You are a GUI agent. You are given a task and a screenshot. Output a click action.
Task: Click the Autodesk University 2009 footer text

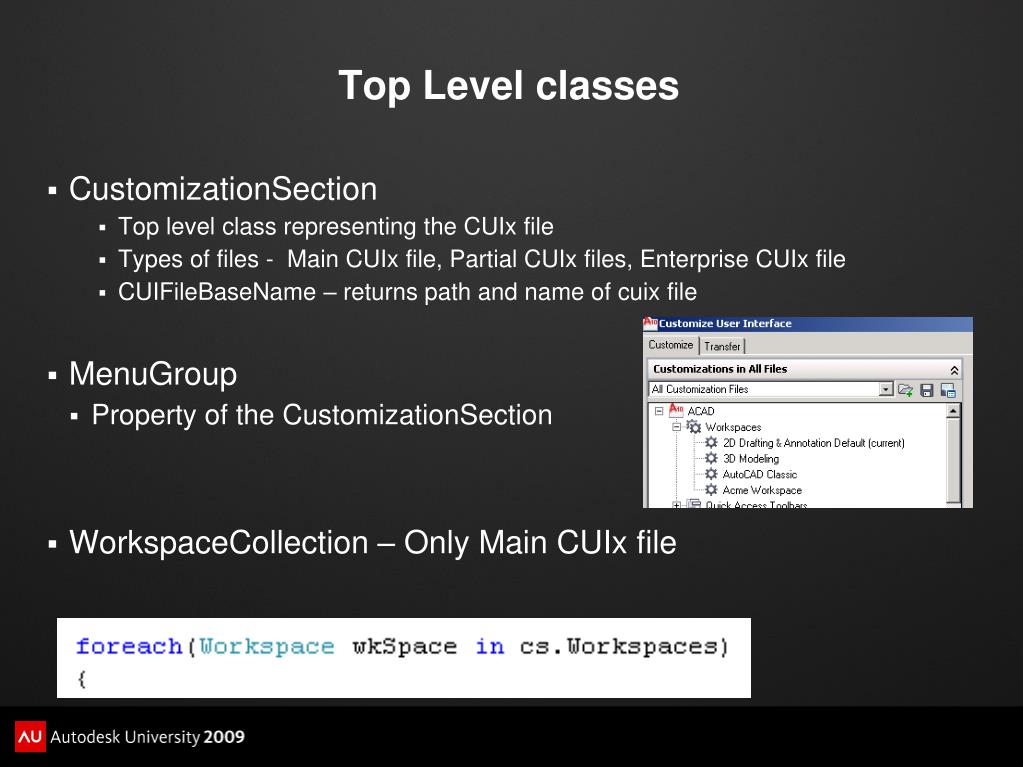[x=147, y=737]
